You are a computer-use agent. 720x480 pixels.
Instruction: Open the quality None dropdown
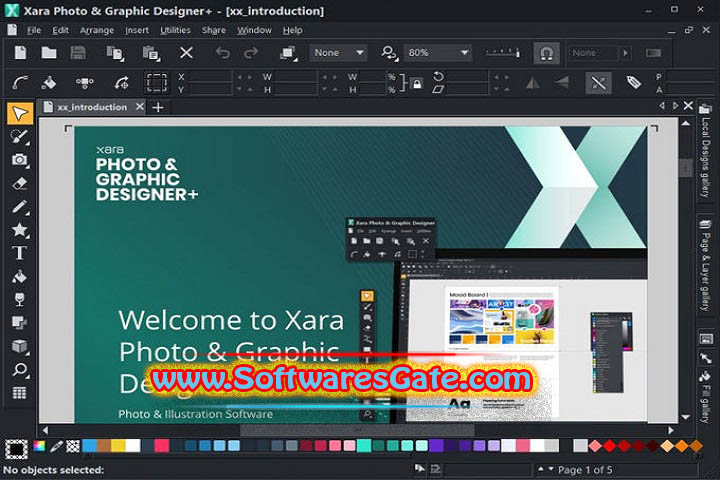point(339,53)
